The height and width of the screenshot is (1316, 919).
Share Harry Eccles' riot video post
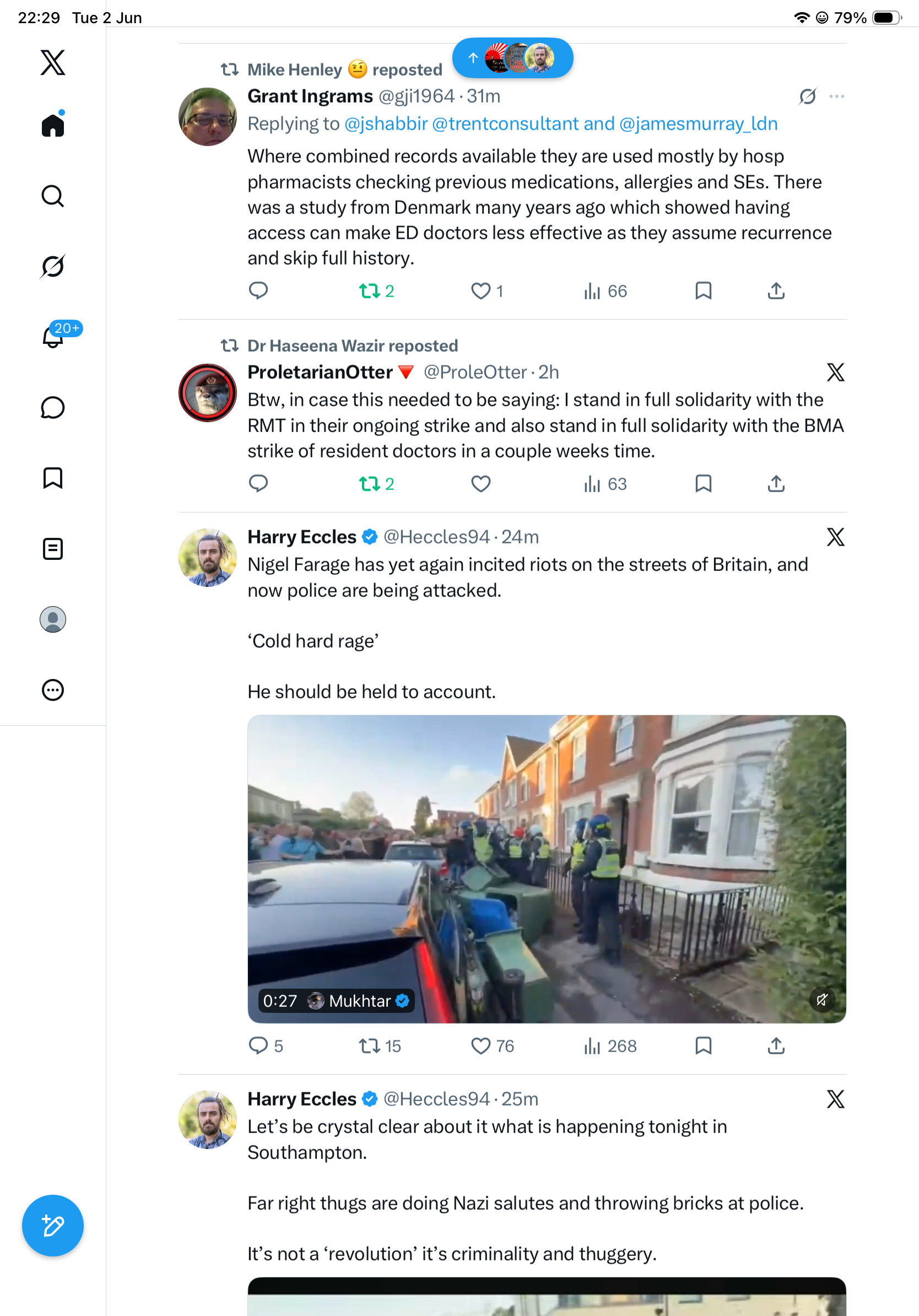(x=776, y=1045)
